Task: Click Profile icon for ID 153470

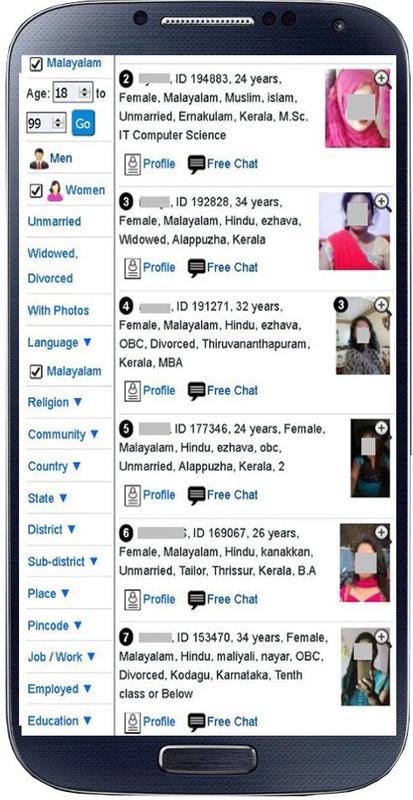Action: coord(133,722)
